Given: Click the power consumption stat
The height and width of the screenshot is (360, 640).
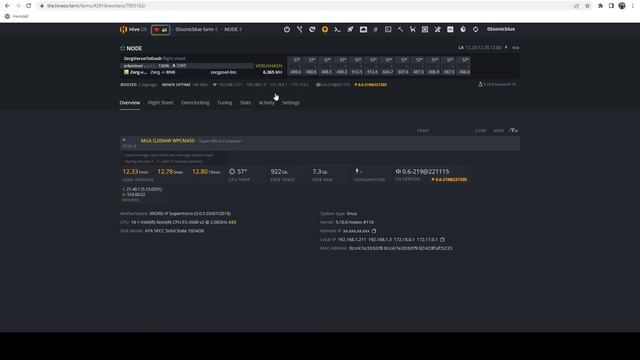Looking at the screenshot, I should tap(369, 174).
